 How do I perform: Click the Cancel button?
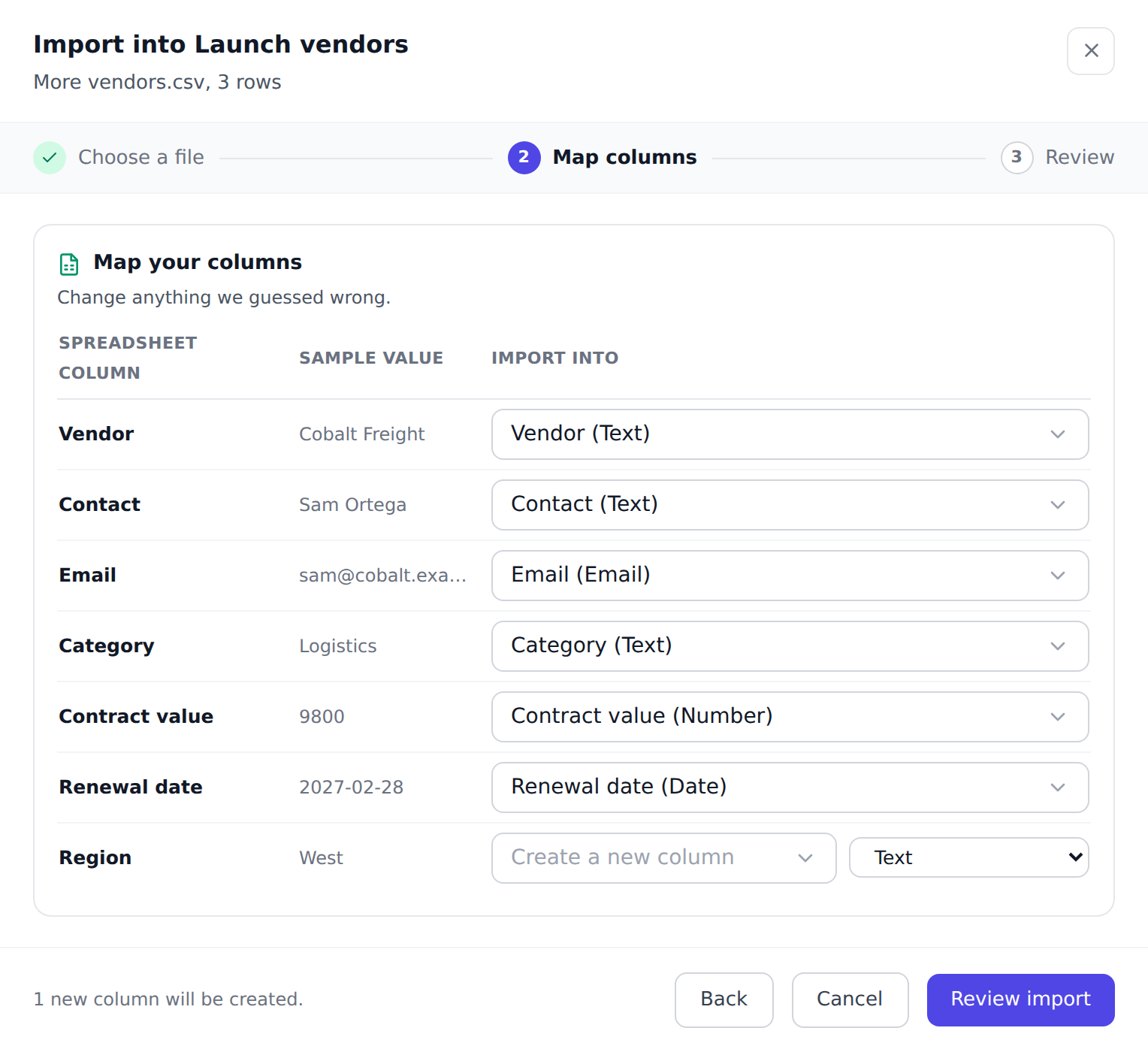(850, 999)
